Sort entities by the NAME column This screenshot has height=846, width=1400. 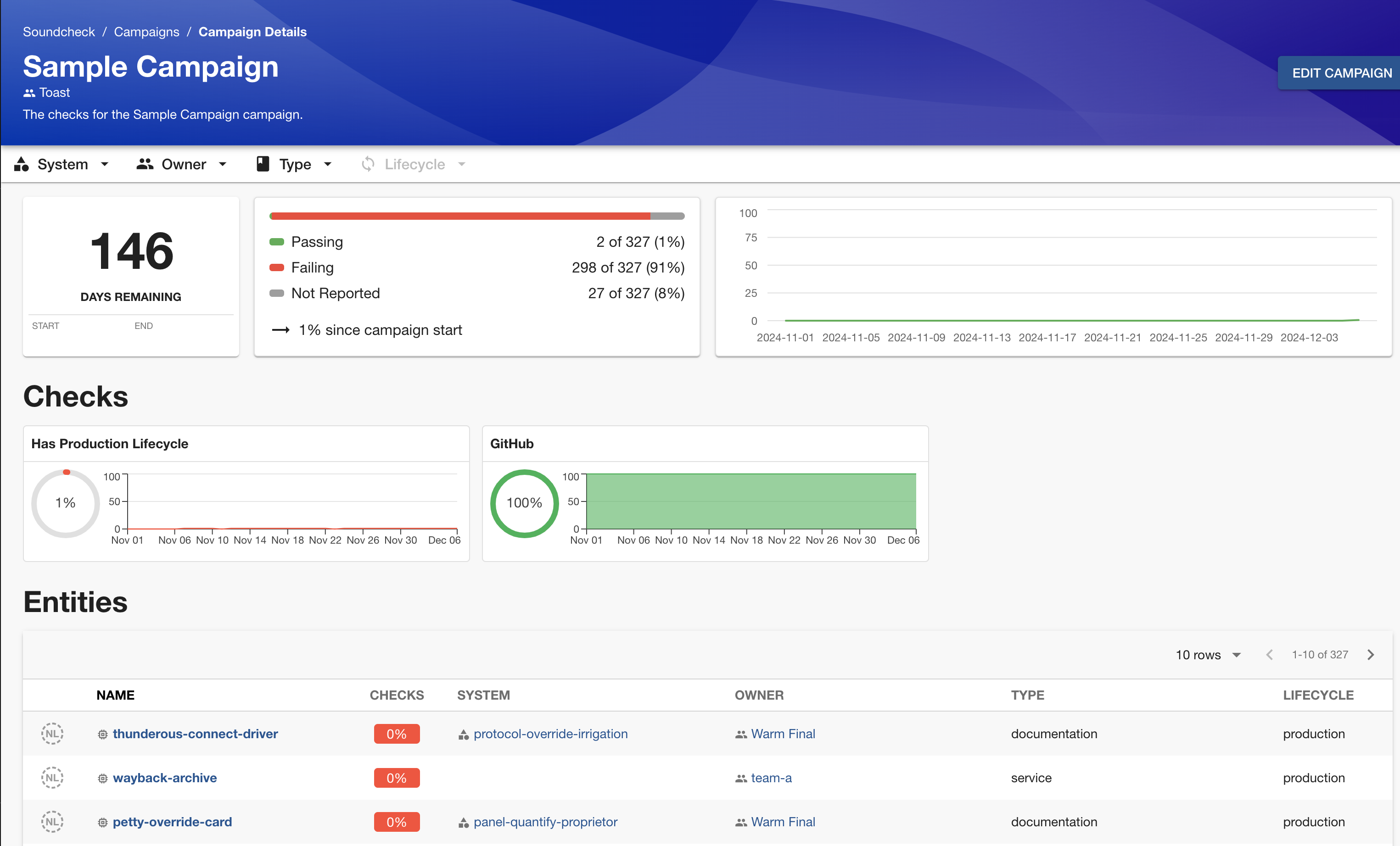coord(115,695)
